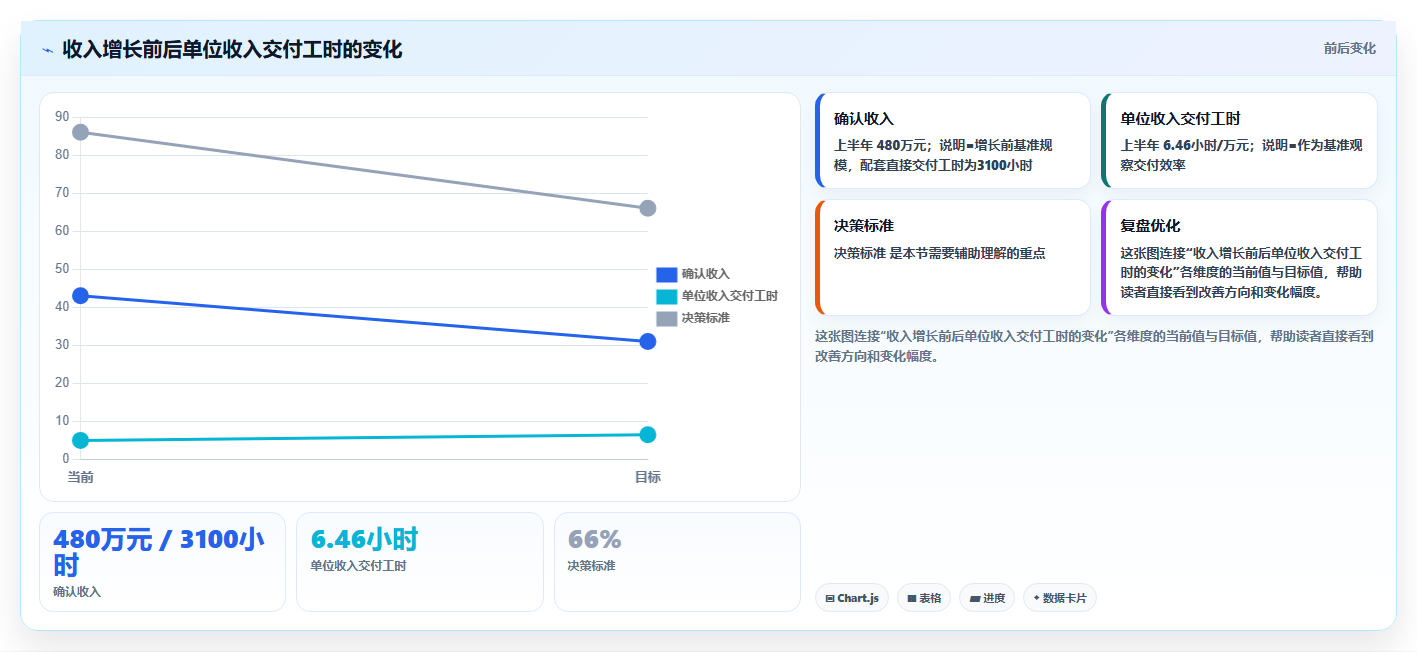The height and width of the screenshot is (652, 1417).
Task: Click 决策标准 是本节需要辅助理解的重点 text
Action: coord(939,254)
